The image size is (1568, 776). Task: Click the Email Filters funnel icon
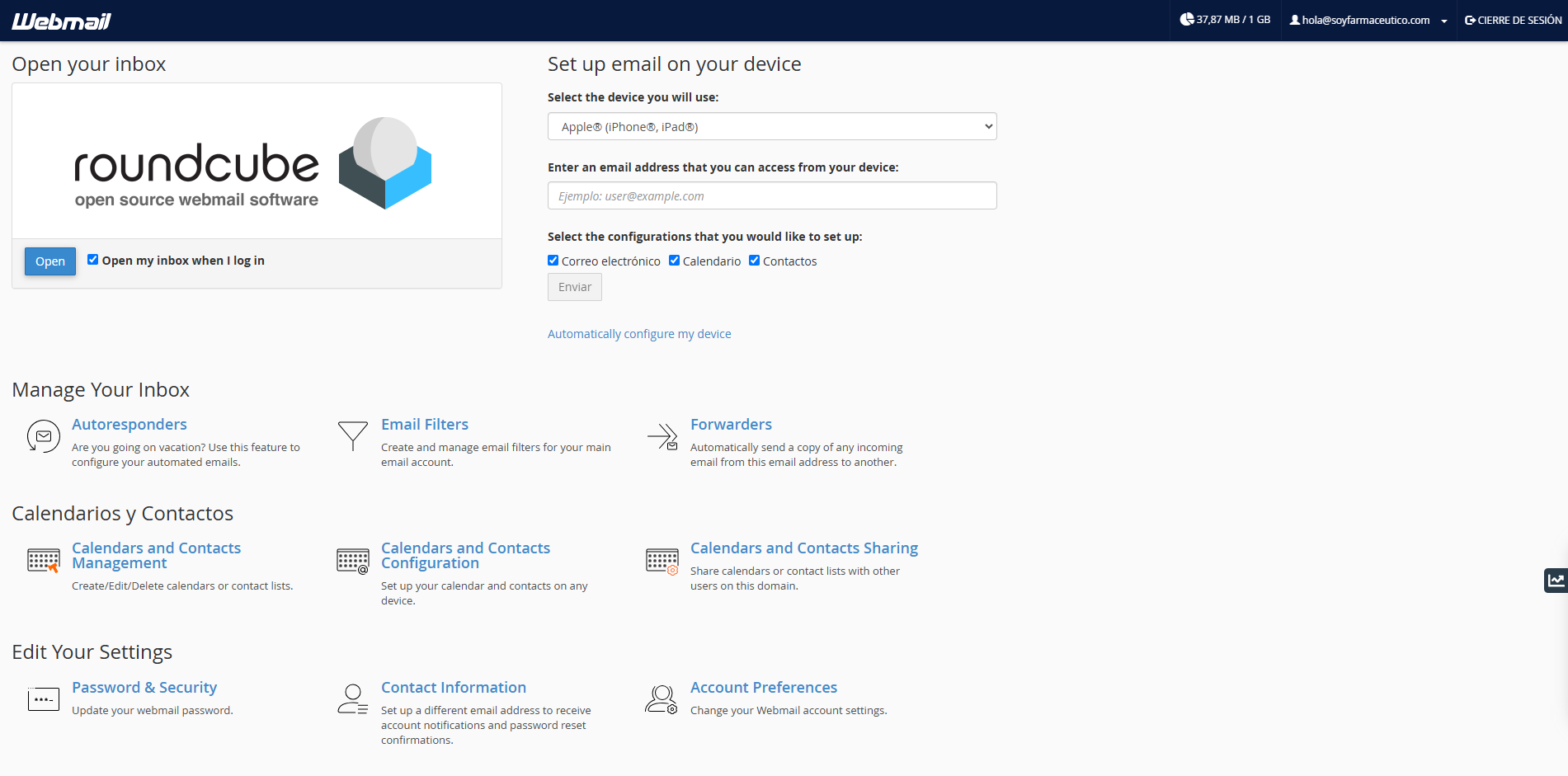(352, 435)
